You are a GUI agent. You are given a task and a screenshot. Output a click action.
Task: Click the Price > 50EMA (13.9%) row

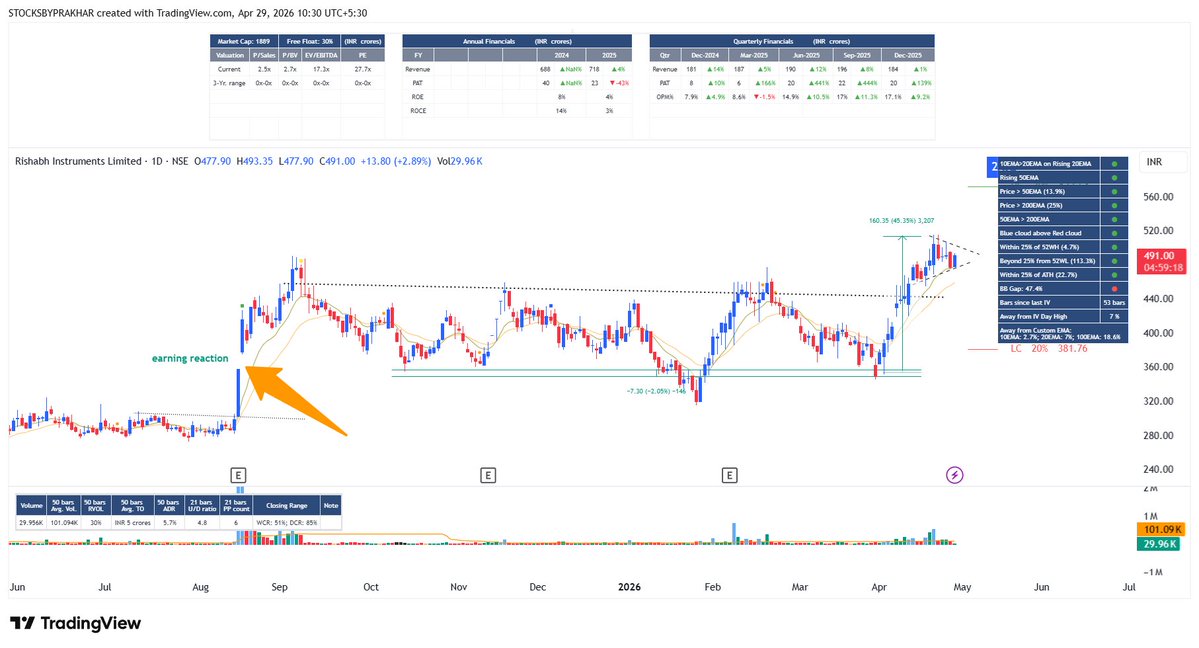click(1063, 191)
